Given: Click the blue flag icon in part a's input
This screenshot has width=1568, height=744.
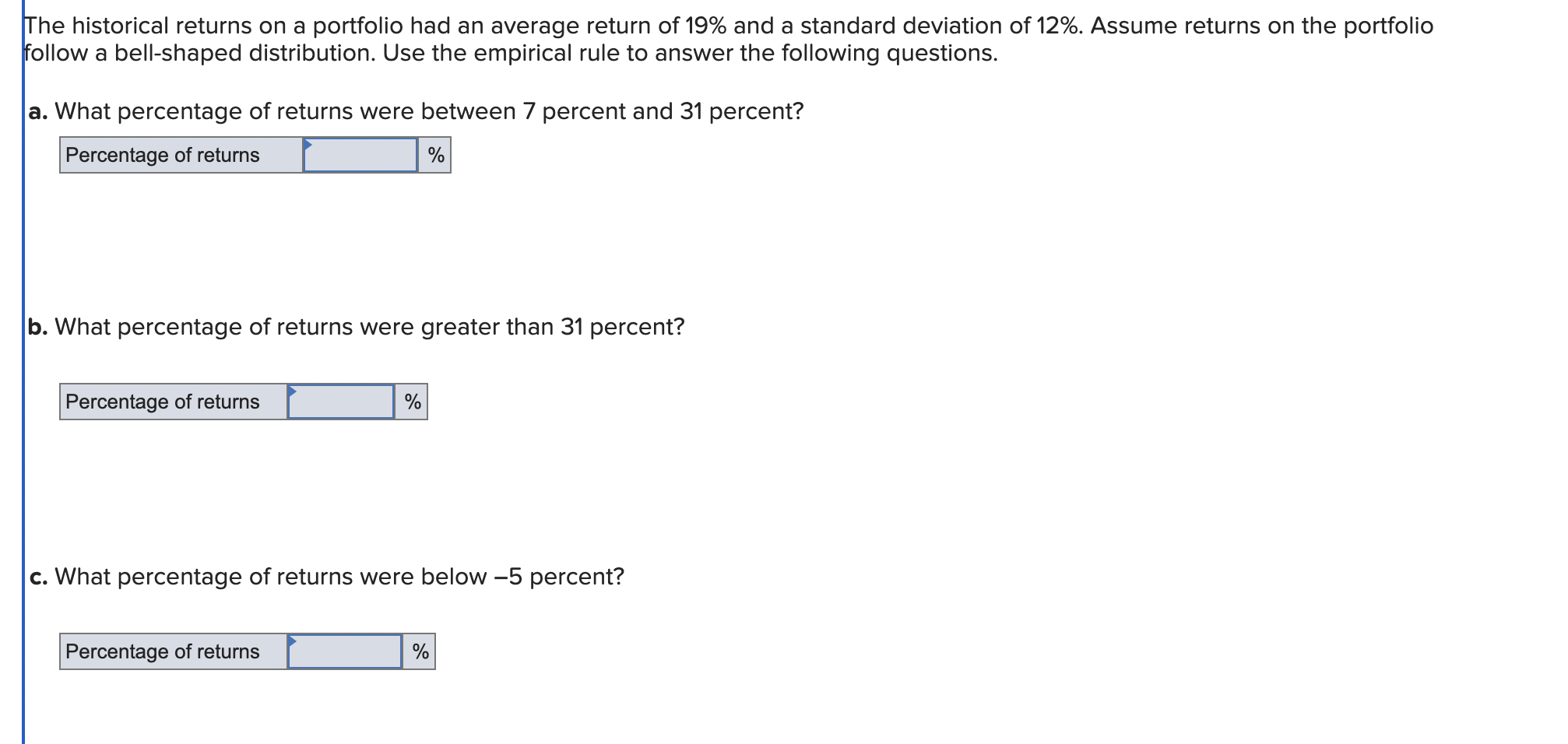Looking at the screenshot, I should (309, 146).
